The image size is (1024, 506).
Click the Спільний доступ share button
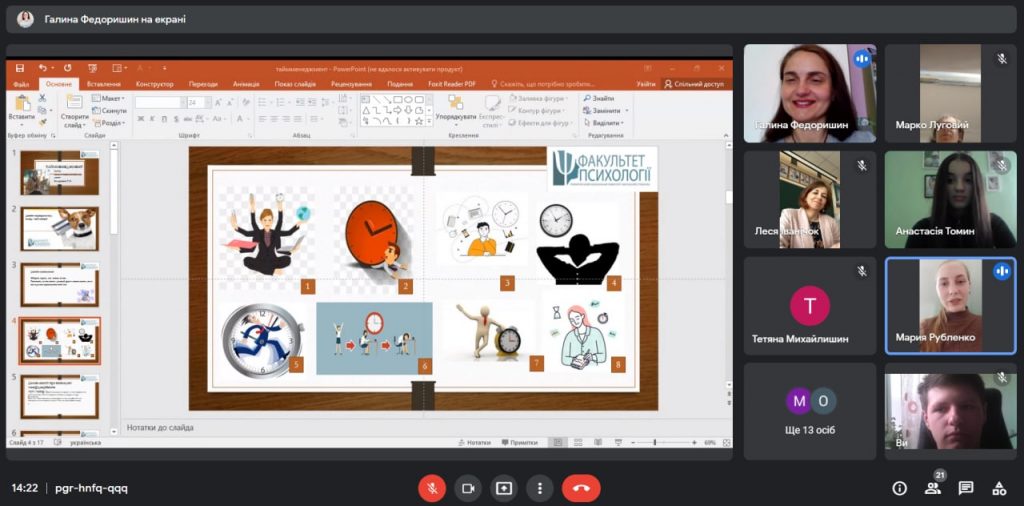point(697,84)
